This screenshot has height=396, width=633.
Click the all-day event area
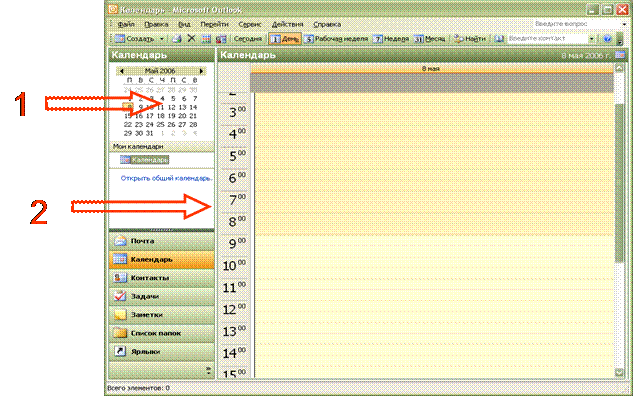[432, 83]
